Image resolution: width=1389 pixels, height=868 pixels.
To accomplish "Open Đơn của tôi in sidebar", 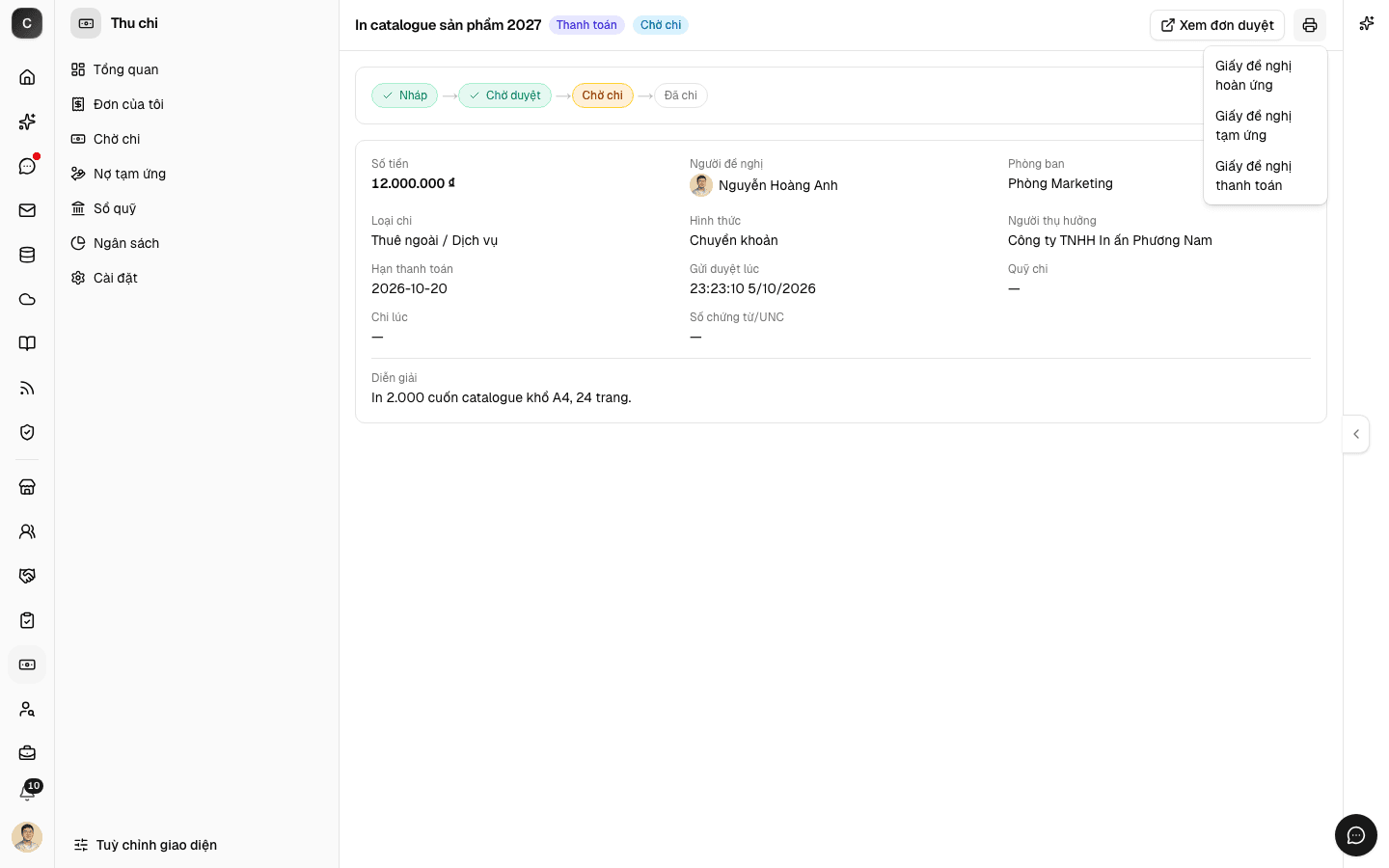I will 197,104.
